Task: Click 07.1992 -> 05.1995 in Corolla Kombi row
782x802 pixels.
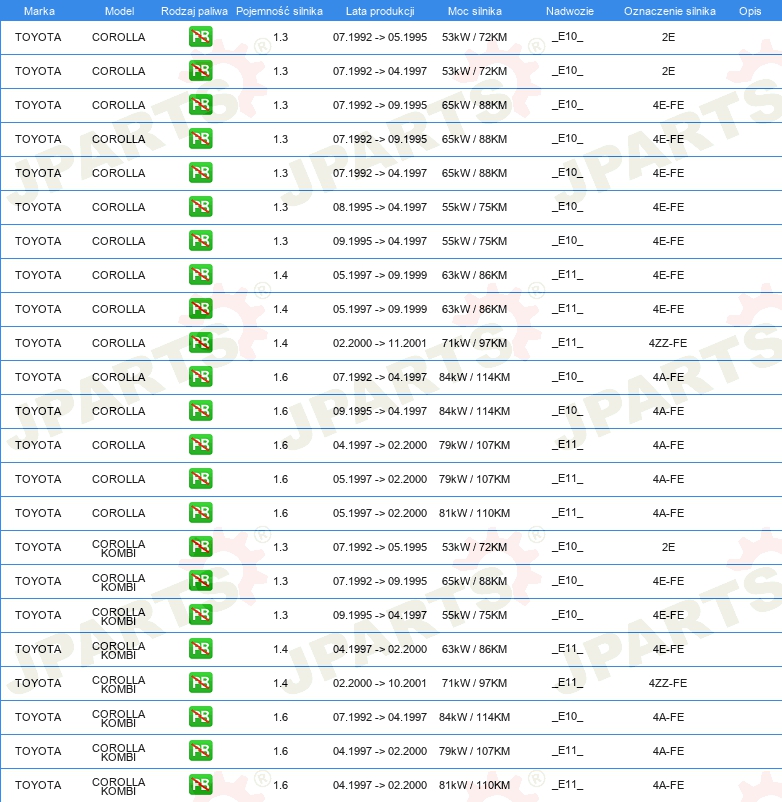Action: click(x=379, y=547)
